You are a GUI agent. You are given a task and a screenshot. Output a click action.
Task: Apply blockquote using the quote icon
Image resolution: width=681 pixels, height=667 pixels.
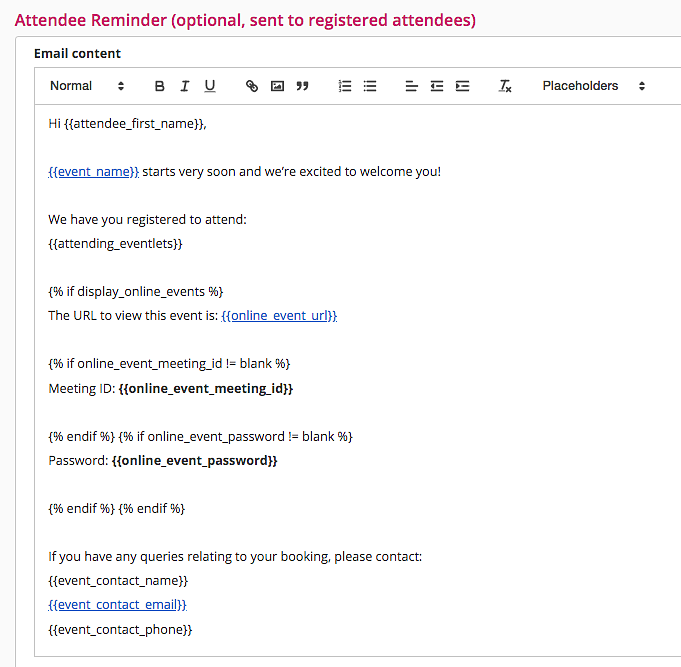tap(302, 86)
